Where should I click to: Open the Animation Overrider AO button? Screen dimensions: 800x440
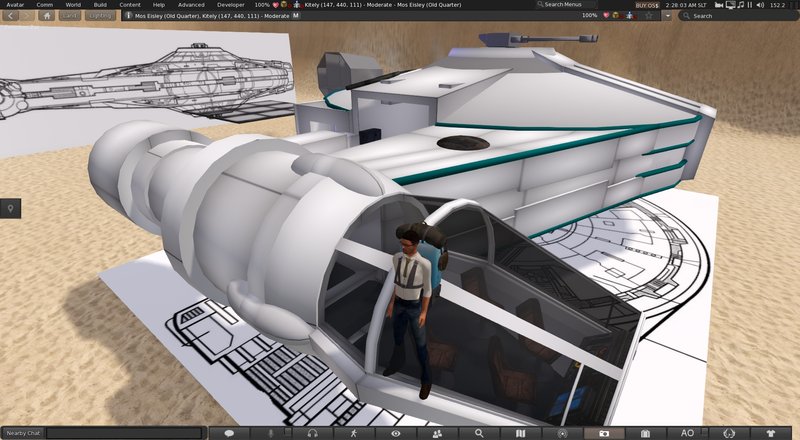pyautogui.click(x=687, y=433)
